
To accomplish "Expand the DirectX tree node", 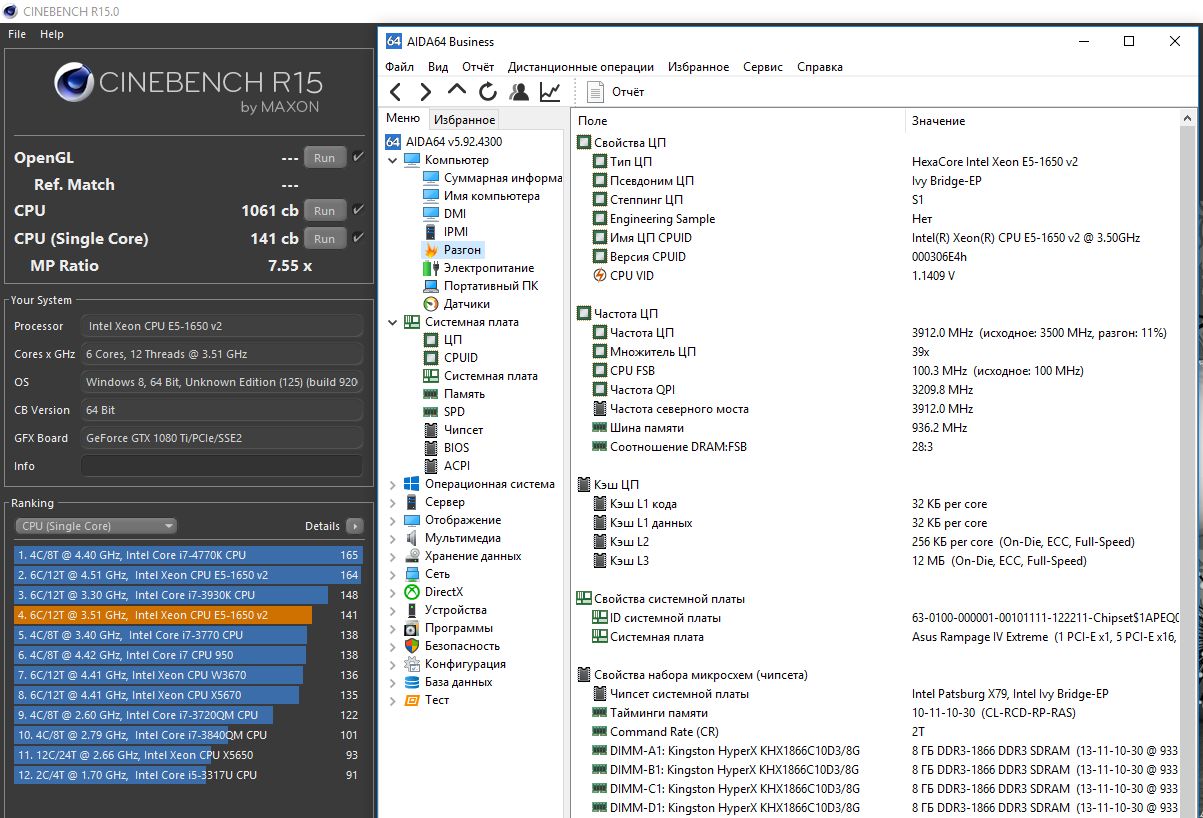I will tap(392, 592).
